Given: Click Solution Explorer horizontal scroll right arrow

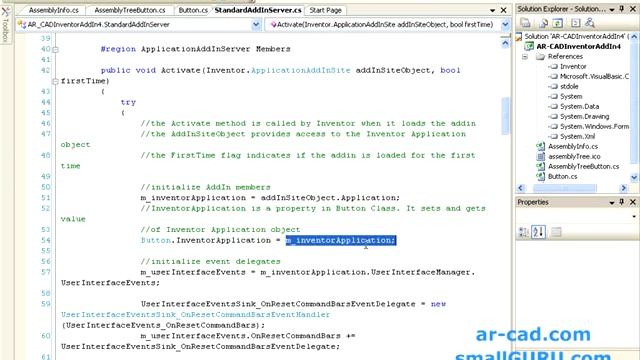Looking at the screenshot, I should pyautogui.click(x=623, y=188).
